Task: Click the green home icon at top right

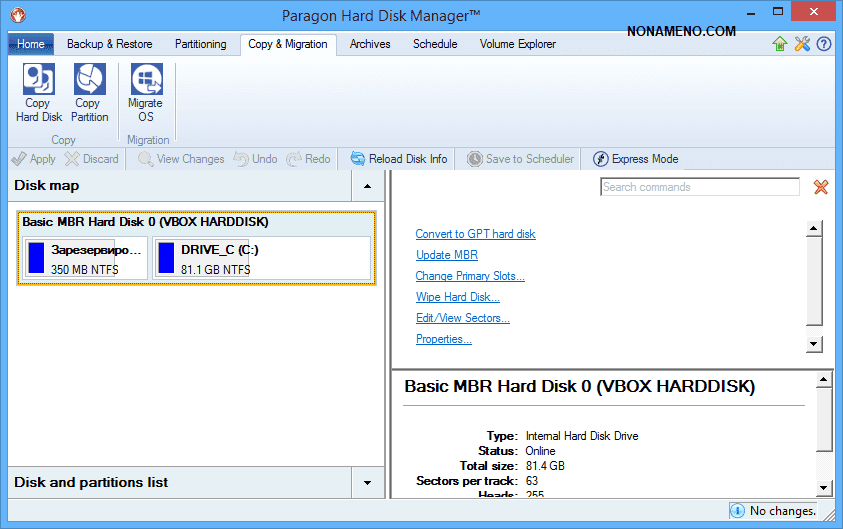Action: click(780, 44)
